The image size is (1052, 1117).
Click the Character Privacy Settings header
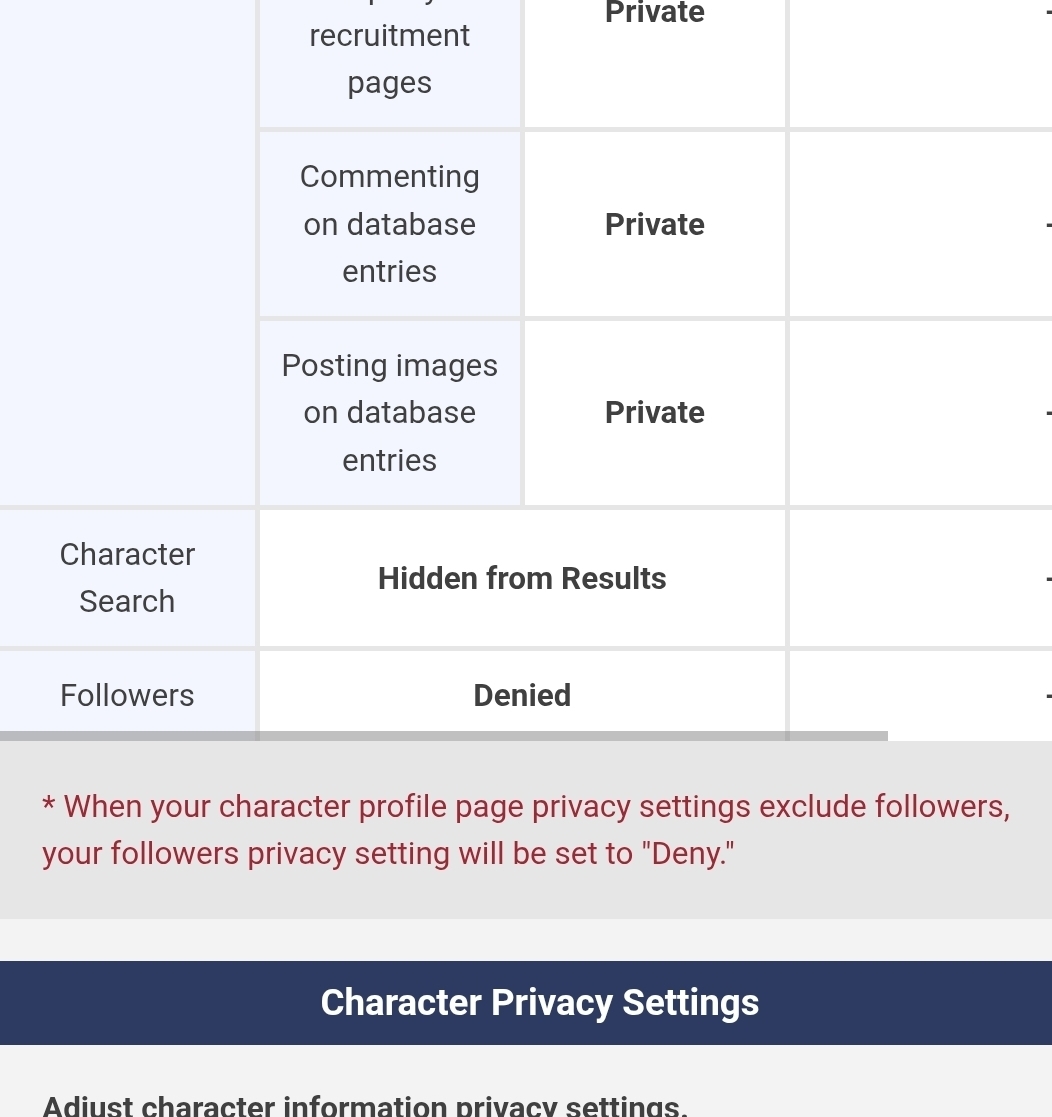pyautogui.click(x=539, y=1003)
